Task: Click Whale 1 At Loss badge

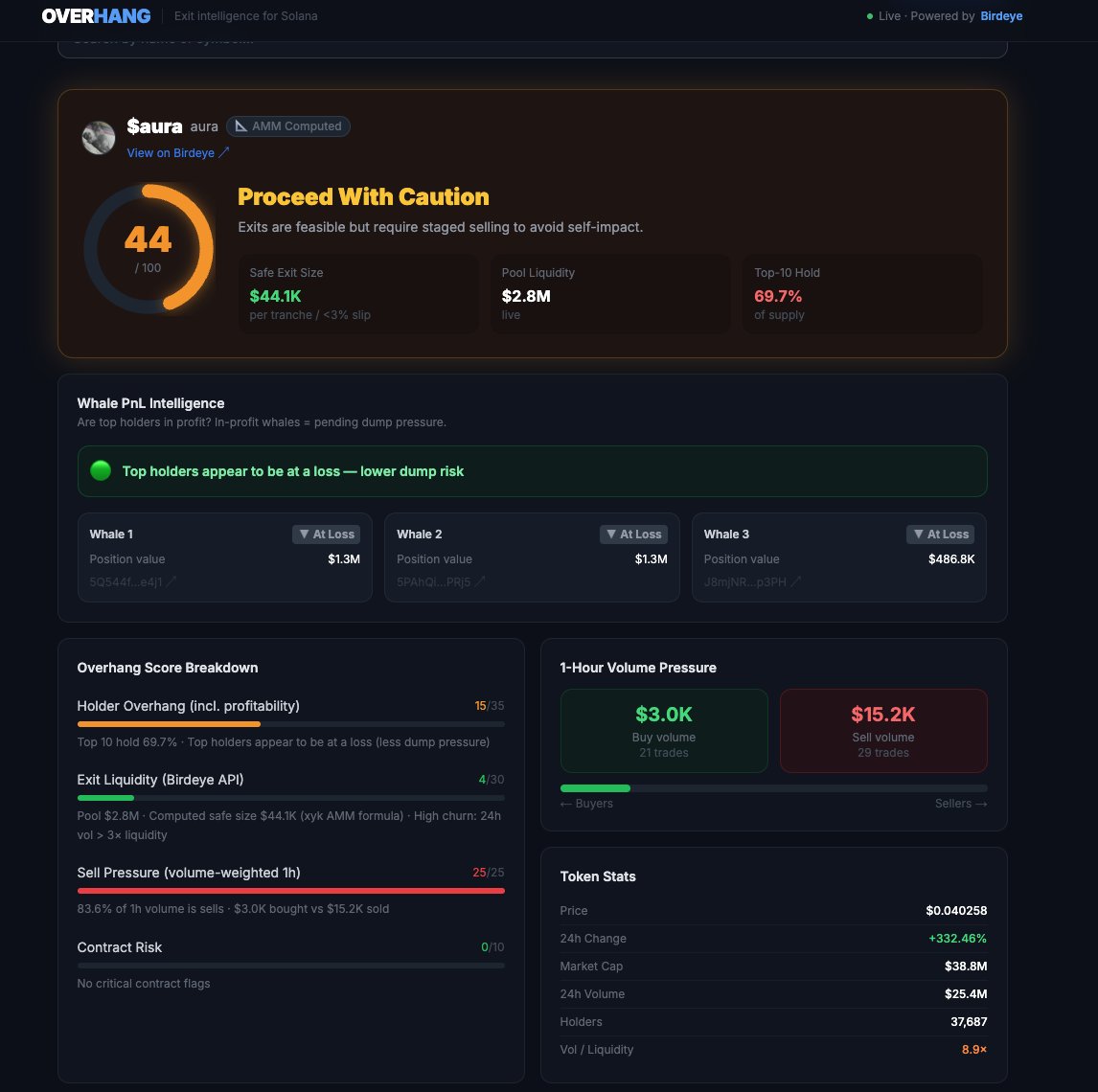Action: [x=327, y=535]
